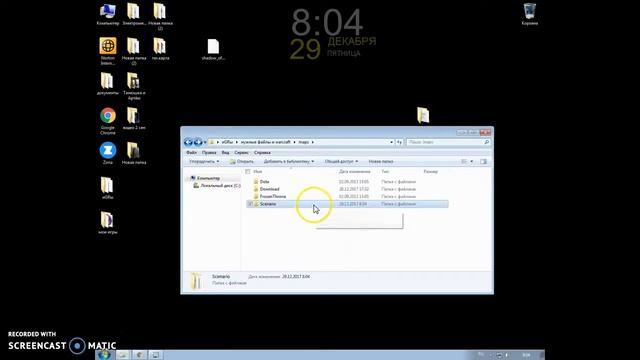This screenshot has width=640, height=360.
Task: Click the large Scenario folder in details pane
Action: coord(196,281)
